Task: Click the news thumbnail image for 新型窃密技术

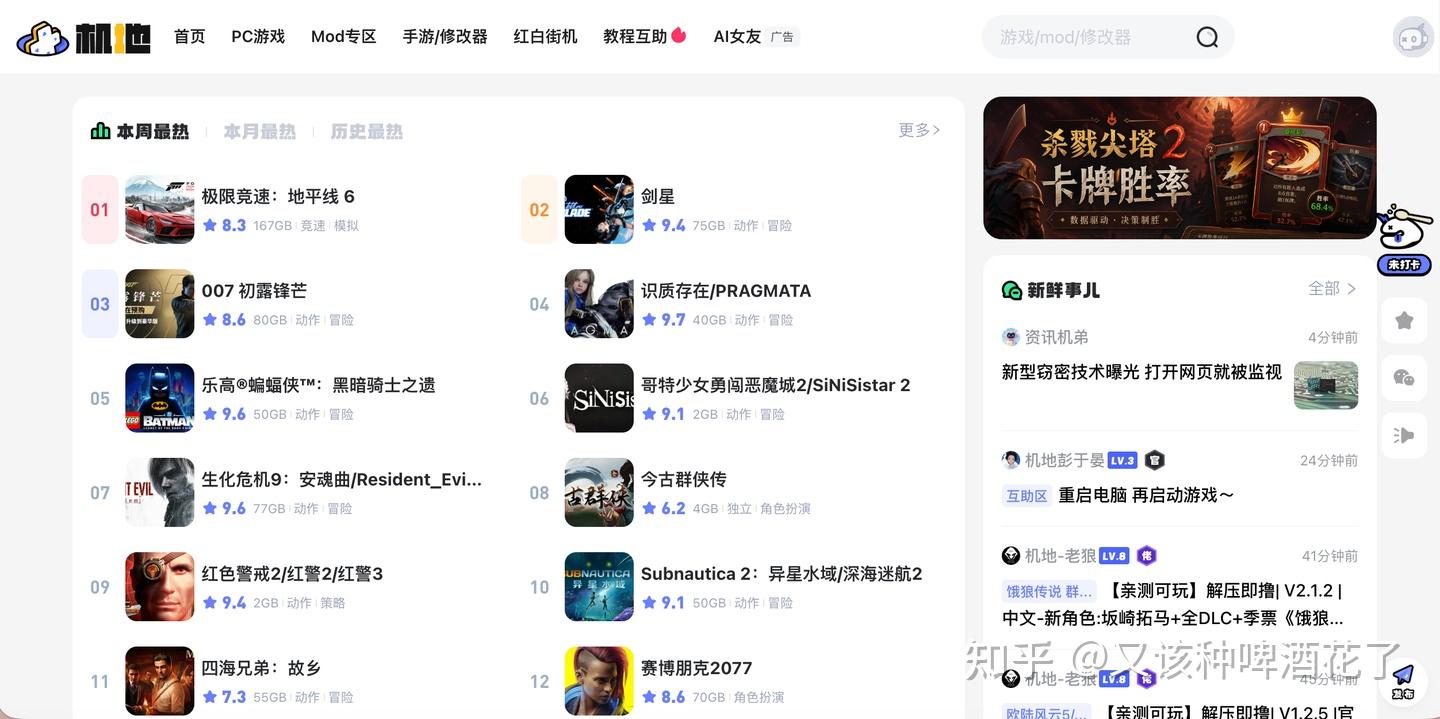Action: tap(1326, 386)
